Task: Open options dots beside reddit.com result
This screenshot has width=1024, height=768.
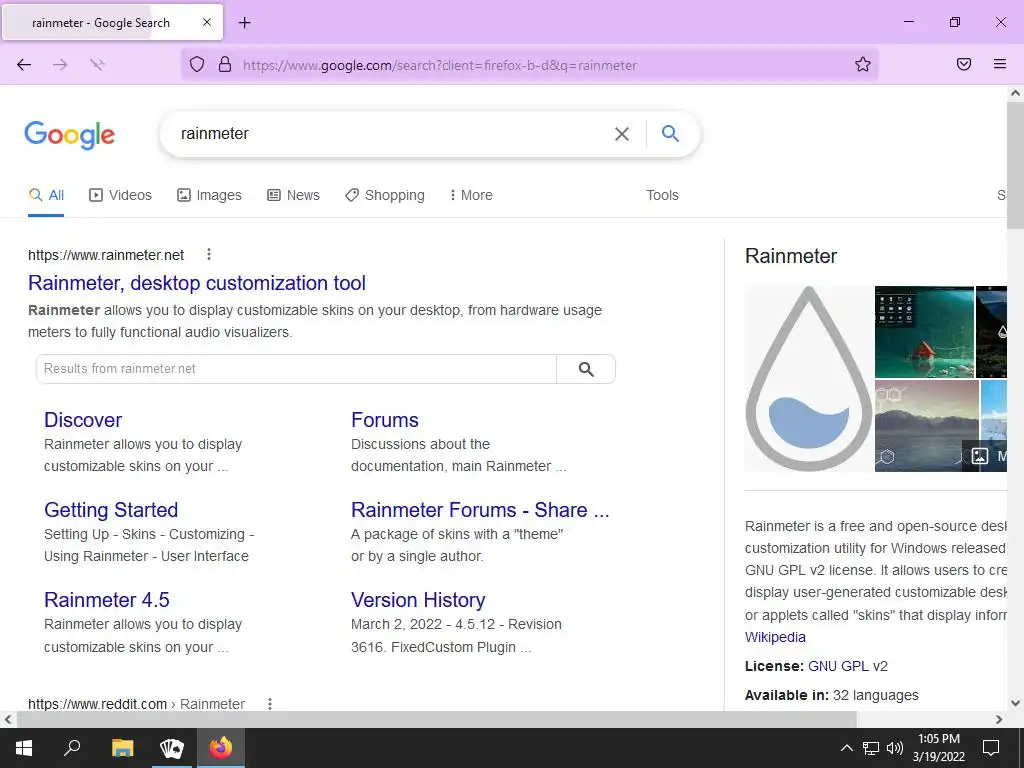Action: click(x=270, y=703)
